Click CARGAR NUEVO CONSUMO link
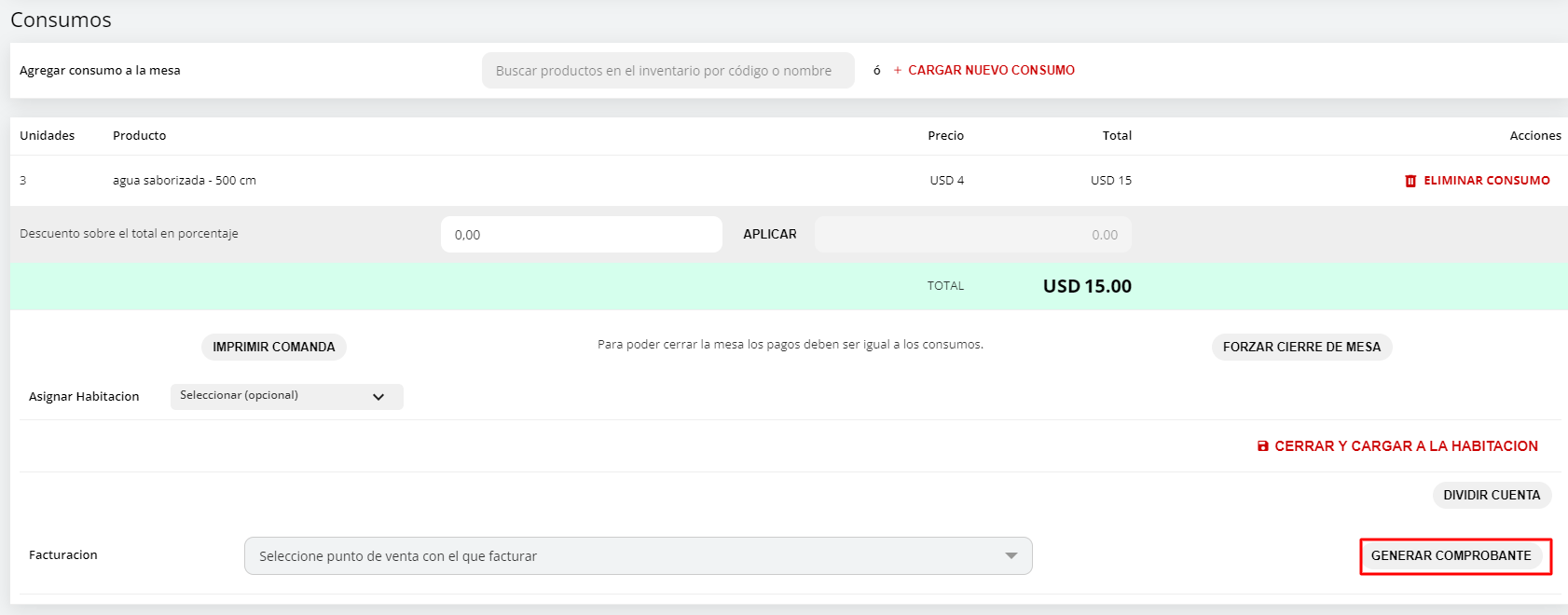Screen dimensions: 1568x615 (990, 70)
